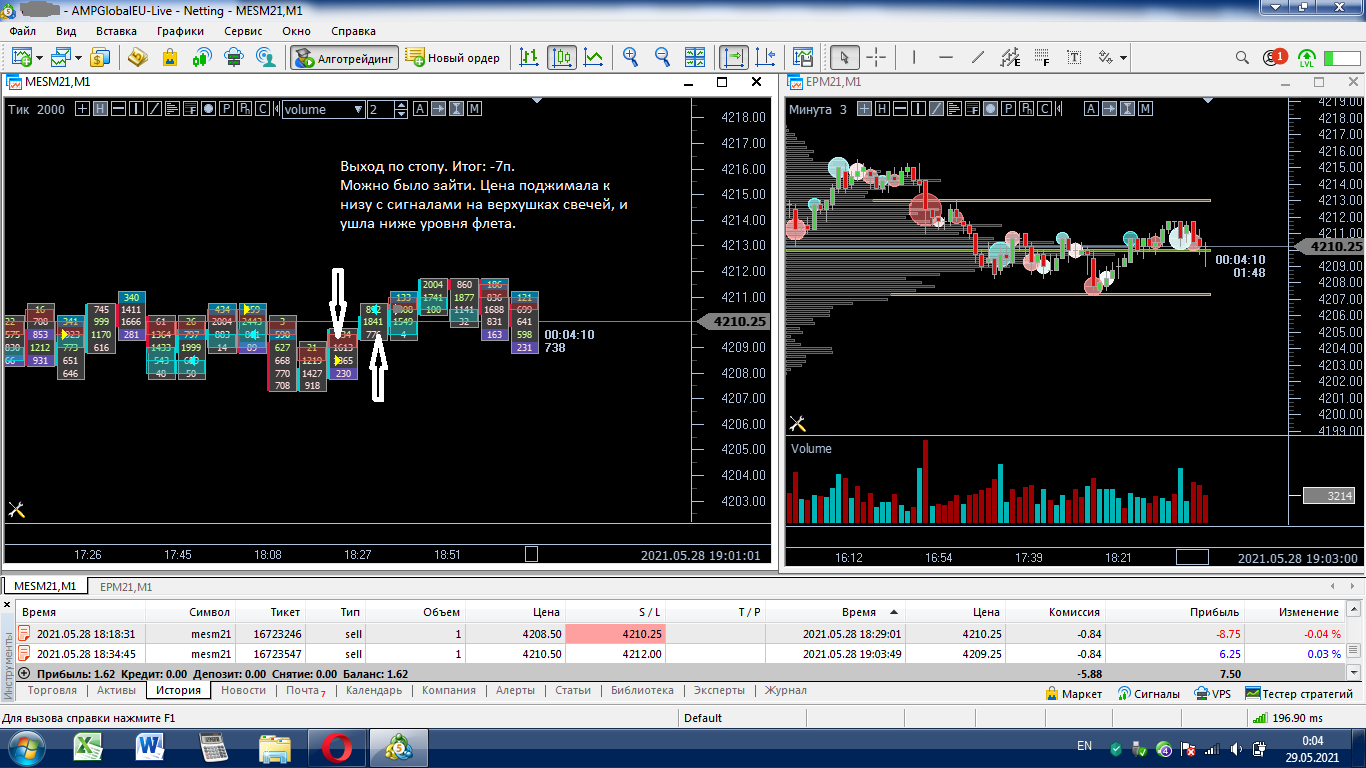
Task: Open new chart from main toolbar
Action: [x=21, y=57]
